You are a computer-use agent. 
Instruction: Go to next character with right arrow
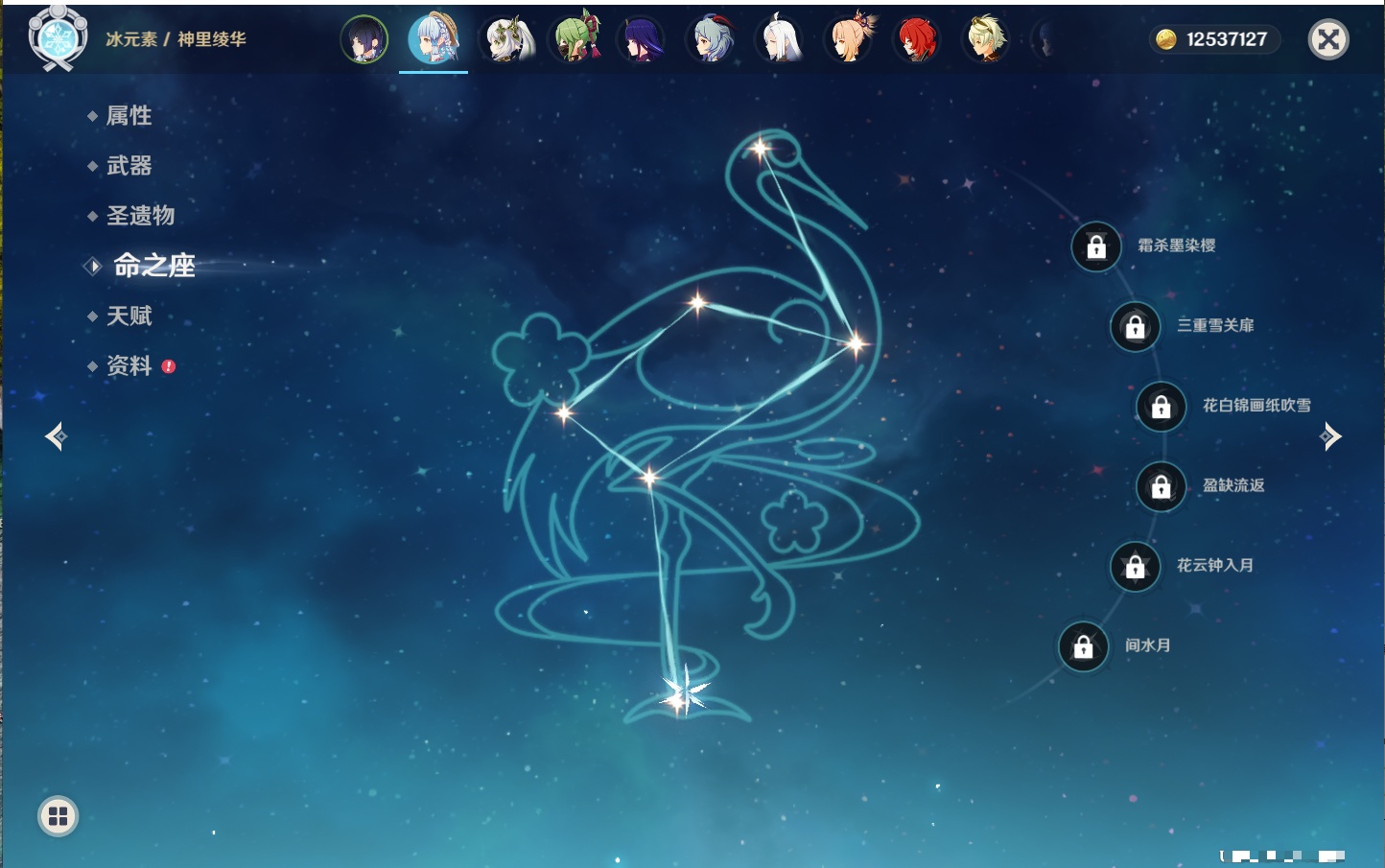click(x=1330, y=436)
